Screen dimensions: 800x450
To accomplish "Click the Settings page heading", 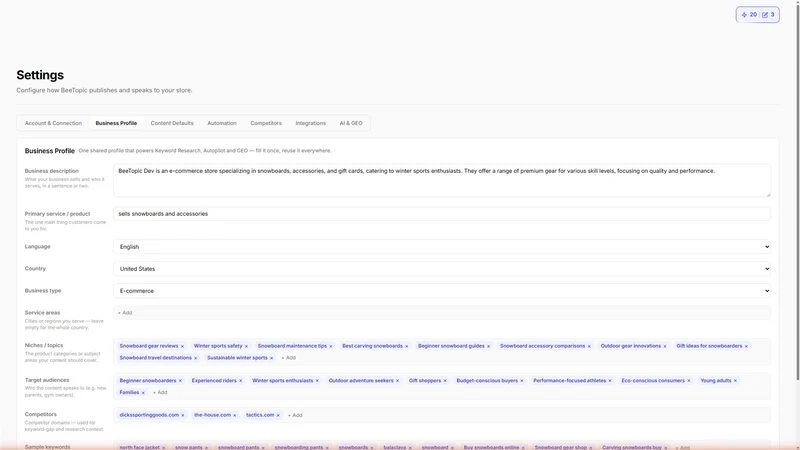I will point(40,75).
